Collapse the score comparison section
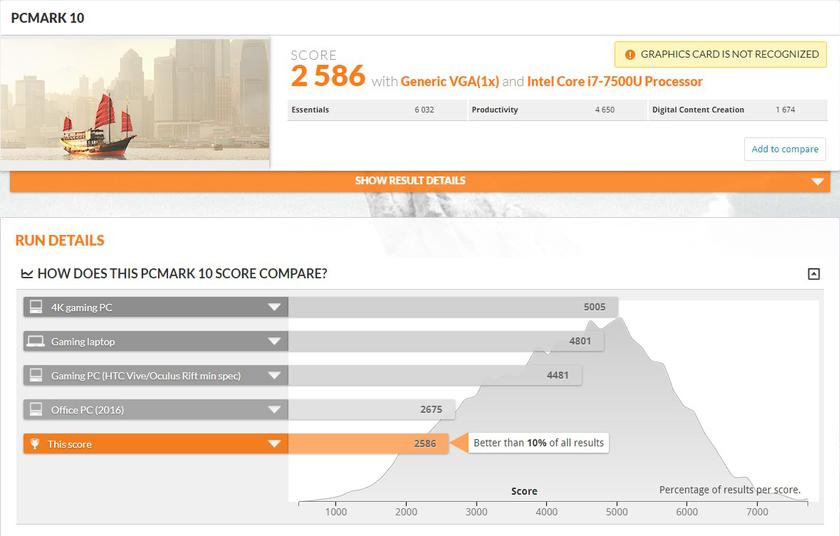The image size is (840, 536). pyautogui.click(x=813, y=274)
